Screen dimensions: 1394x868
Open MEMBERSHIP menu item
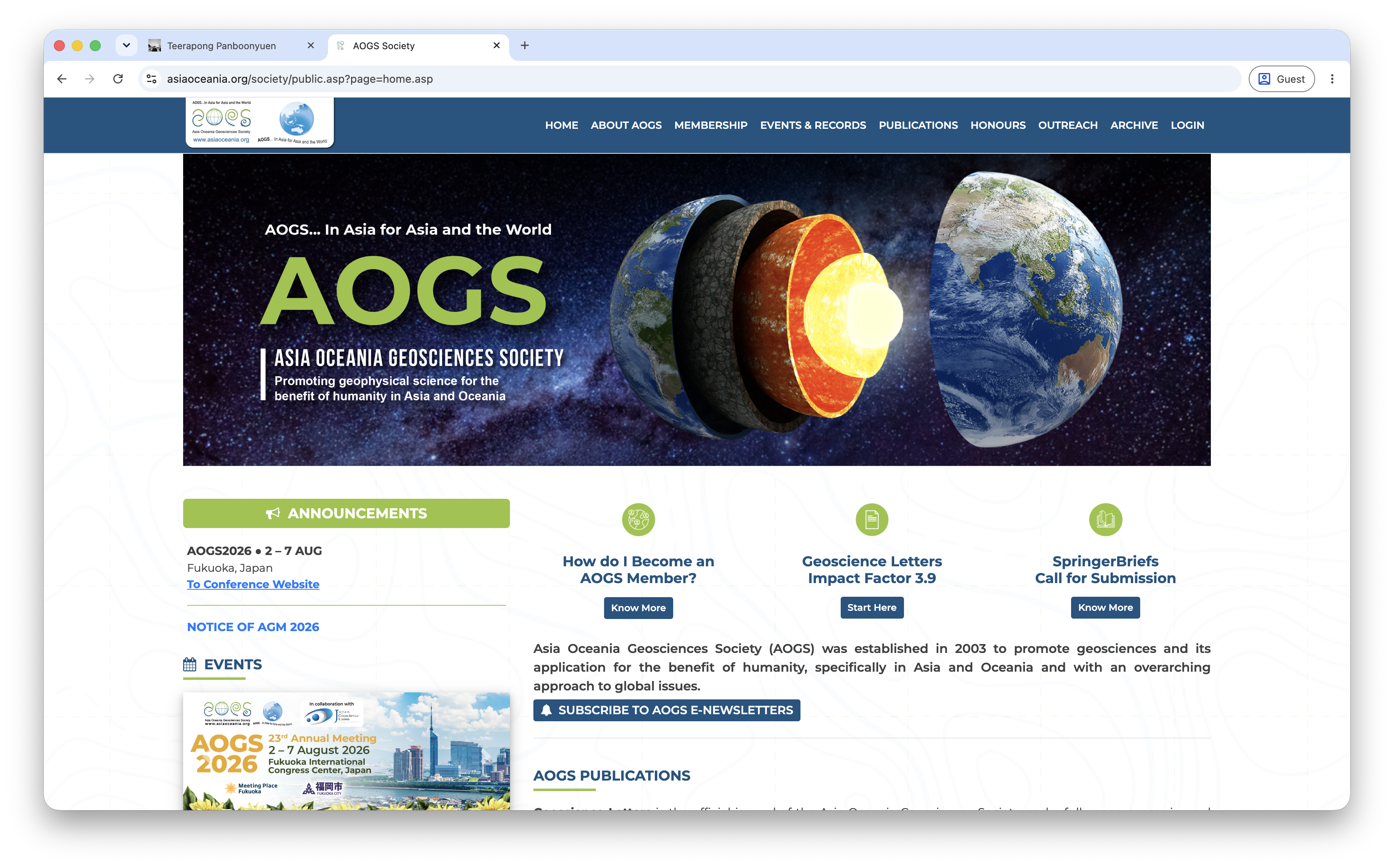(711, 125)
